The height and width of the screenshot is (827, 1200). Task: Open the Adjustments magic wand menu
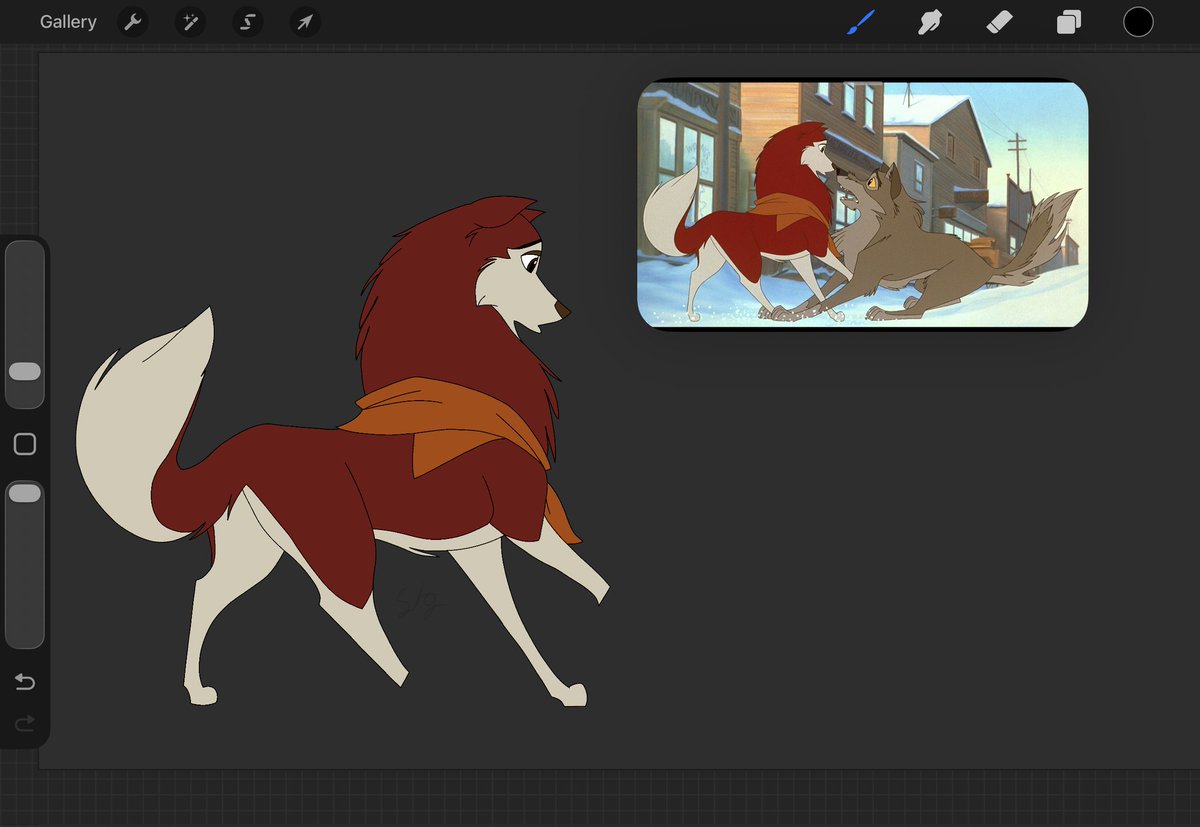tap(189, 22)
